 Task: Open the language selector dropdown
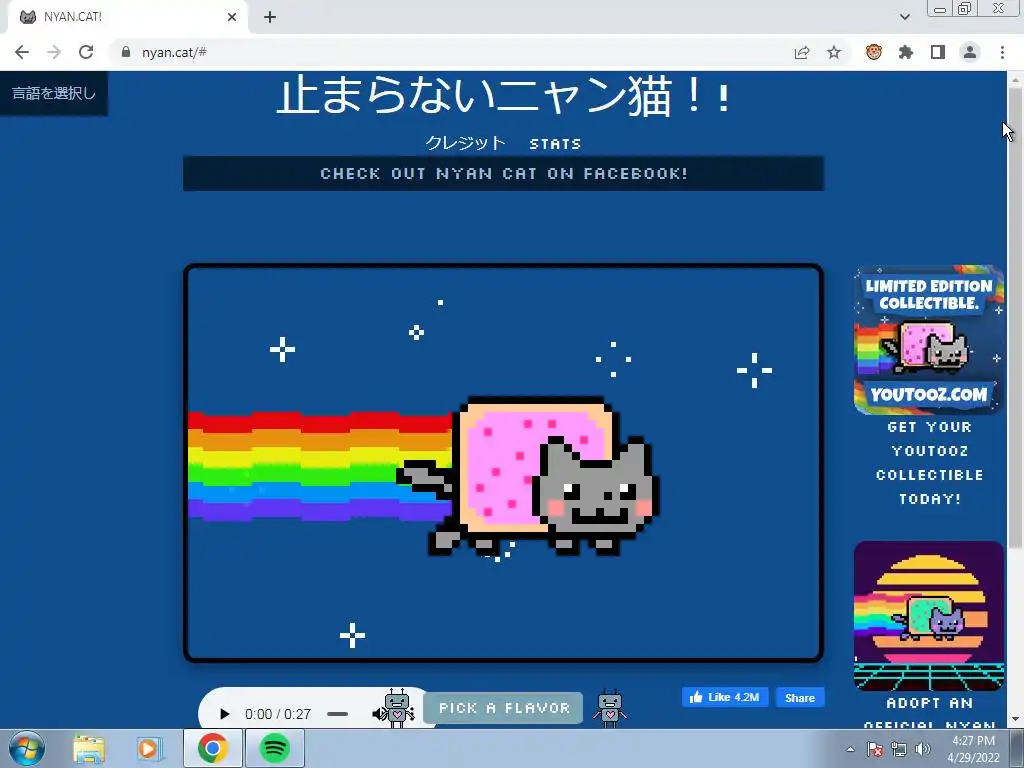54,93
